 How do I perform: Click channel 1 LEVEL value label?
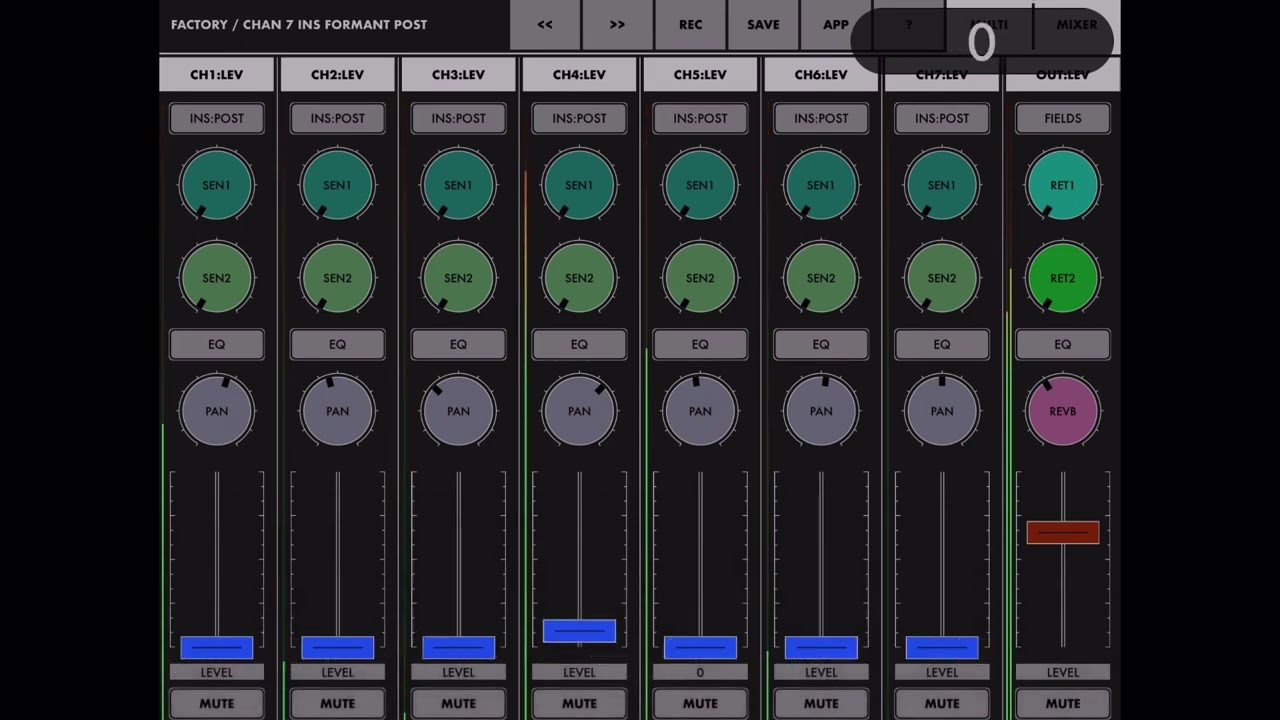click(x=216, y=672)
